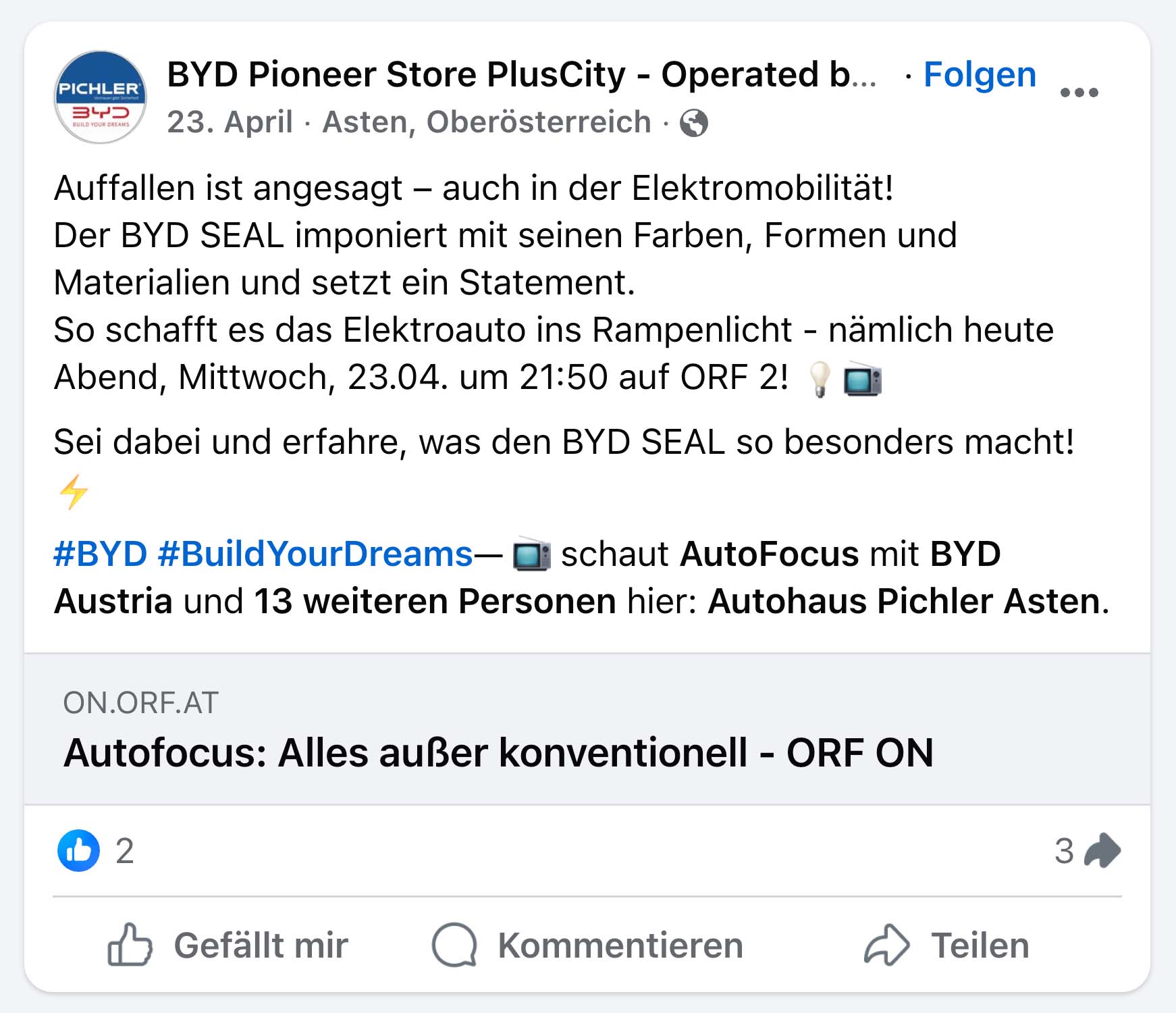Follow the page via Folgen link
Viewport: 1176px width, 1013px height.
[980, 74]
